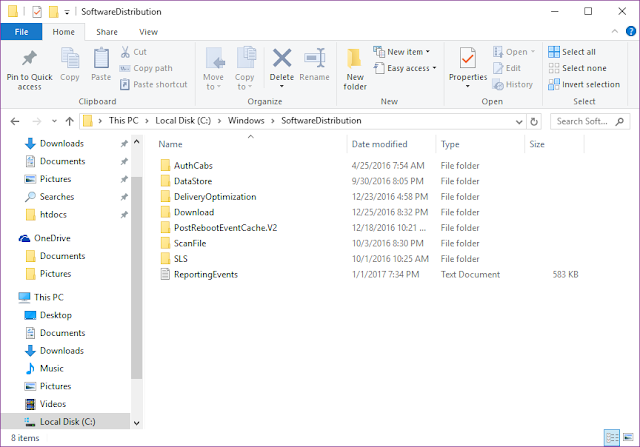Switch to Details view icon
This screenshot has height=447, width=640.
(x=611, y=438)
